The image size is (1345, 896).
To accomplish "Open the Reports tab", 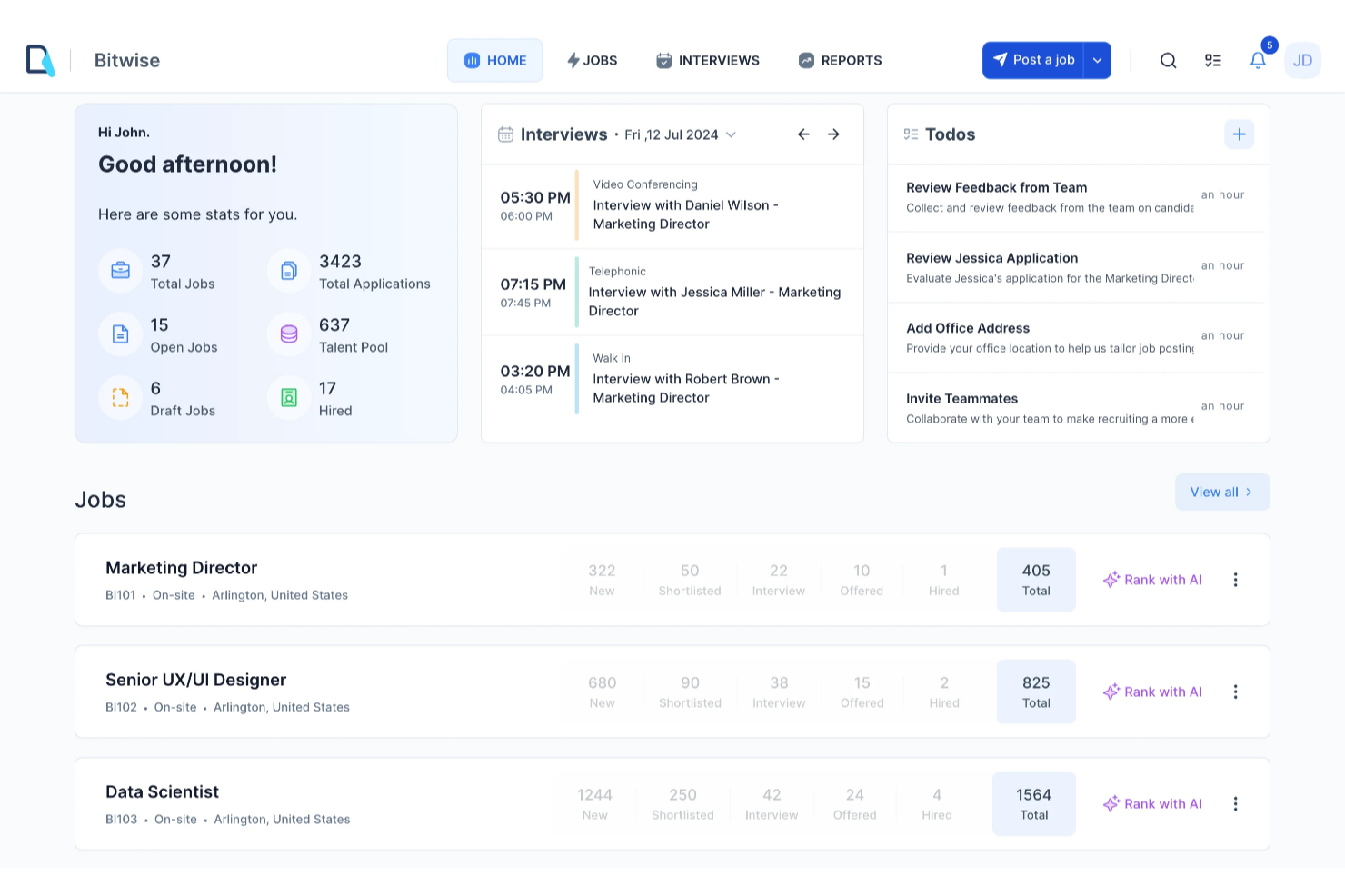I will click(841, 60).
